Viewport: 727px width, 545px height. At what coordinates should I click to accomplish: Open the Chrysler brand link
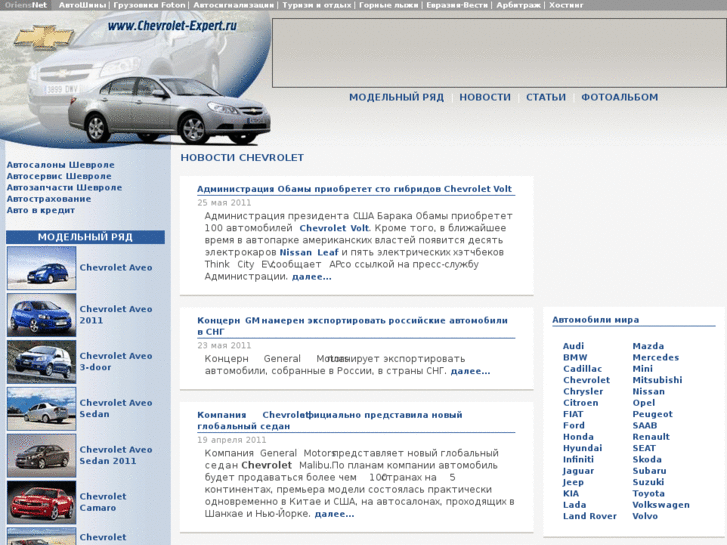(583, 391)
